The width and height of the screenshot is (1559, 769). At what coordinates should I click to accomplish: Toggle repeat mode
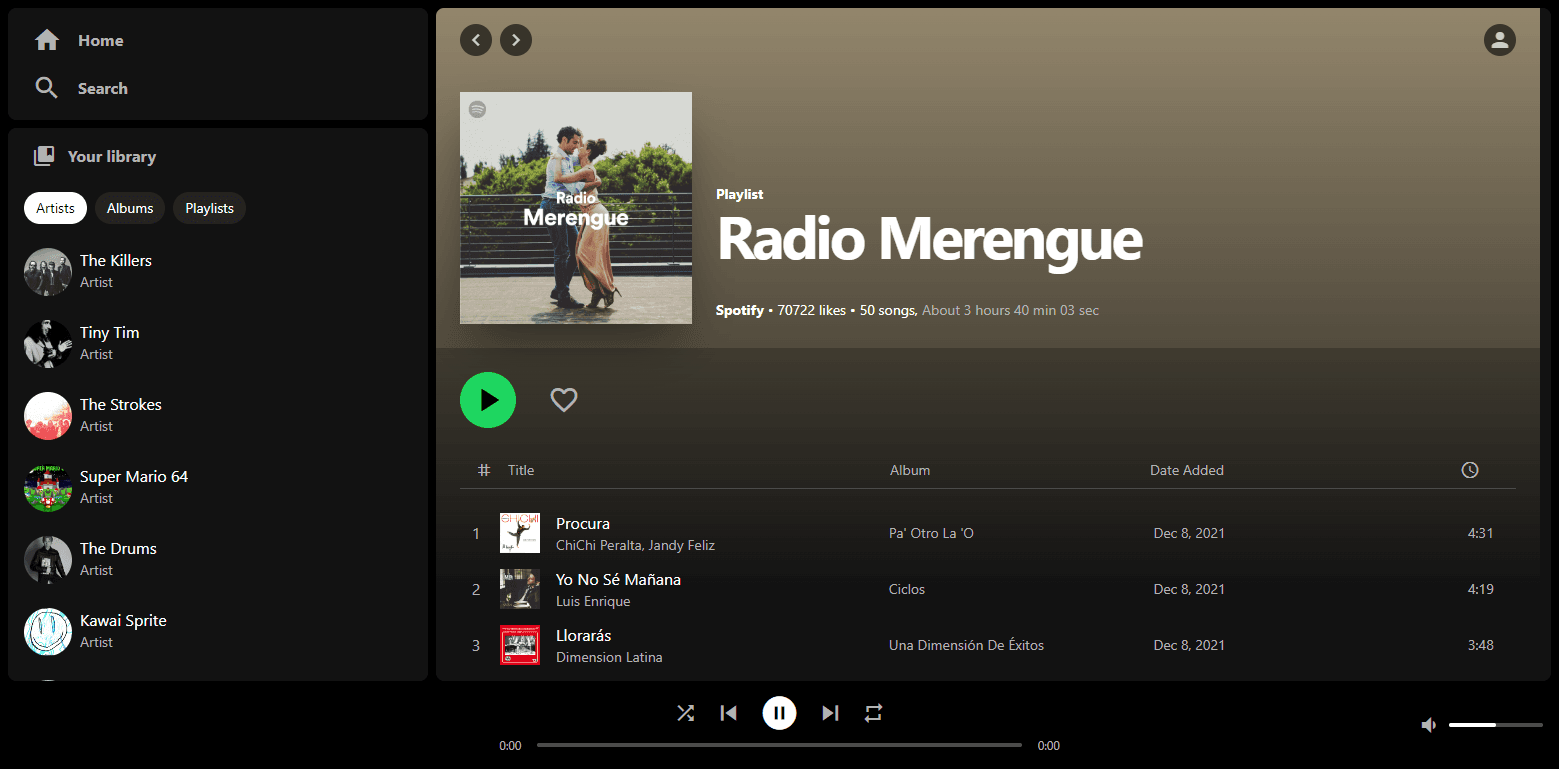coord(874,713)
